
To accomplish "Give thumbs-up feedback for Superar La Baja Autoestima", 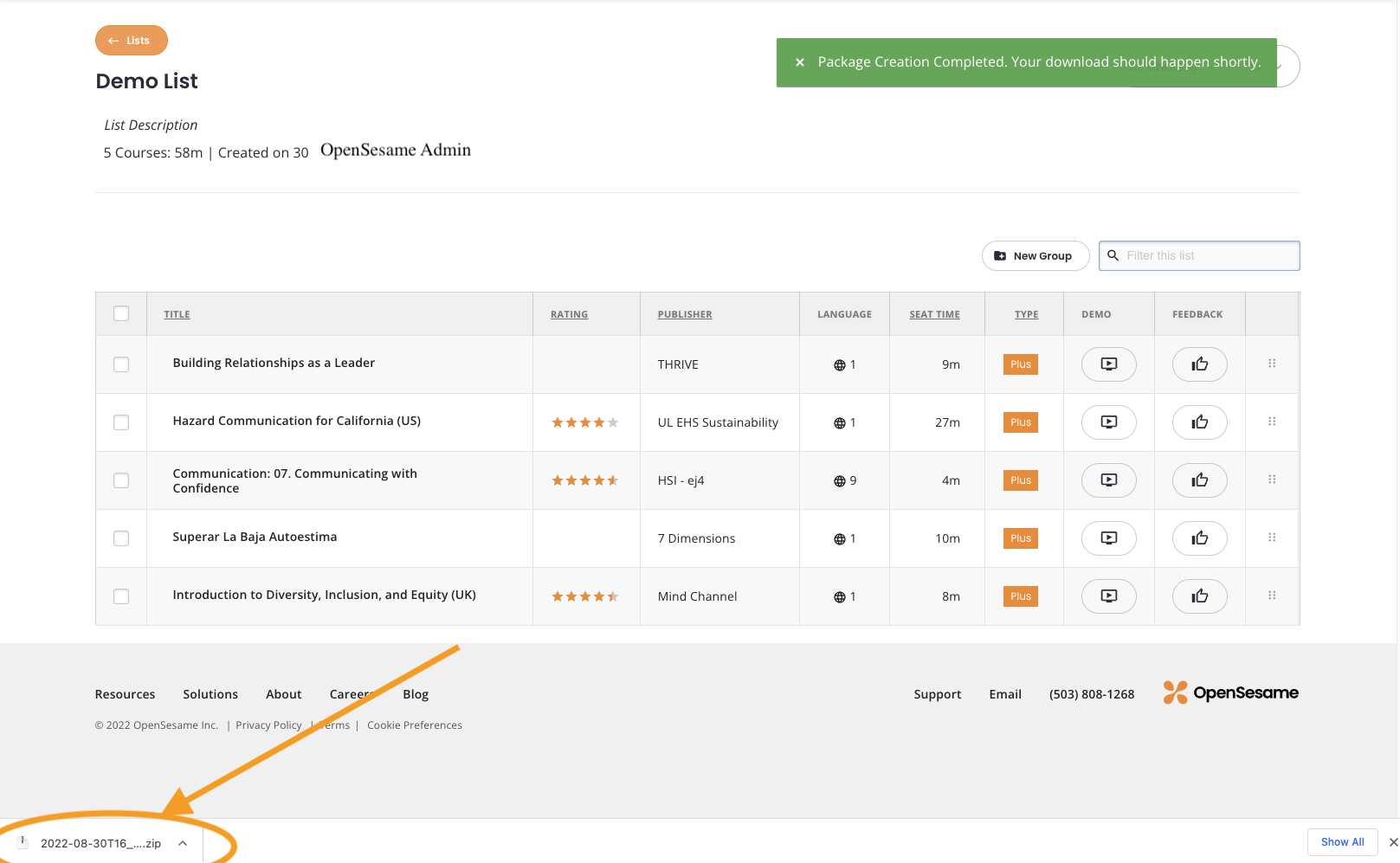I will pos(1199,538).
